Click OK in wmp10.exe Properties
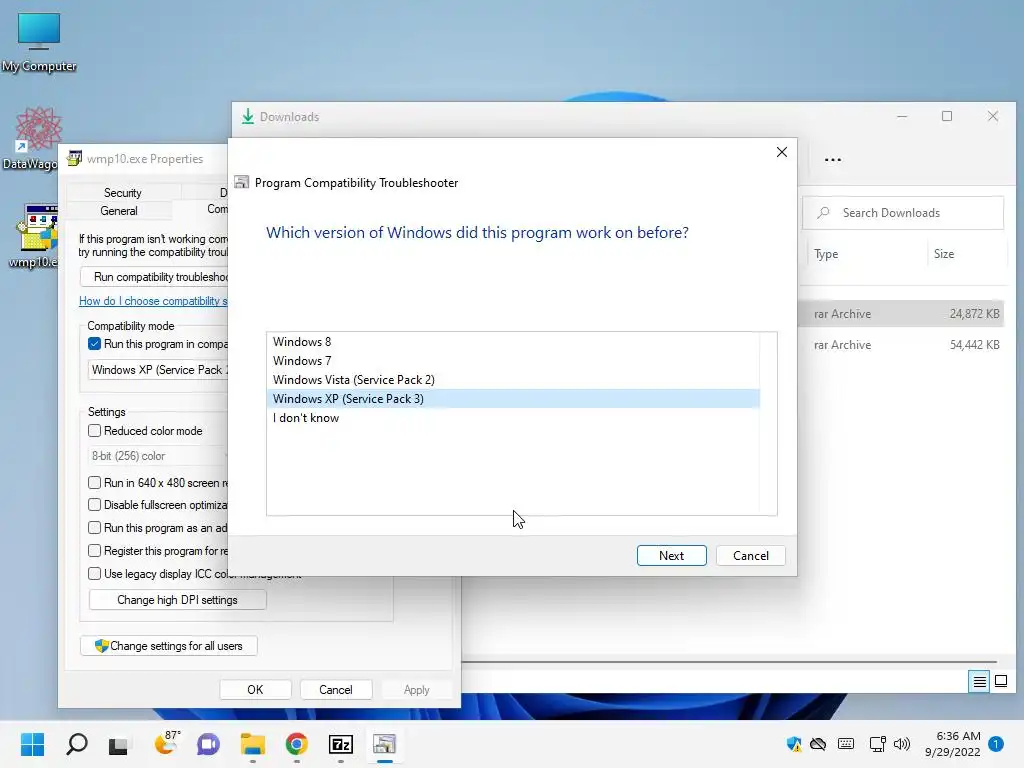 coord(255,690)
